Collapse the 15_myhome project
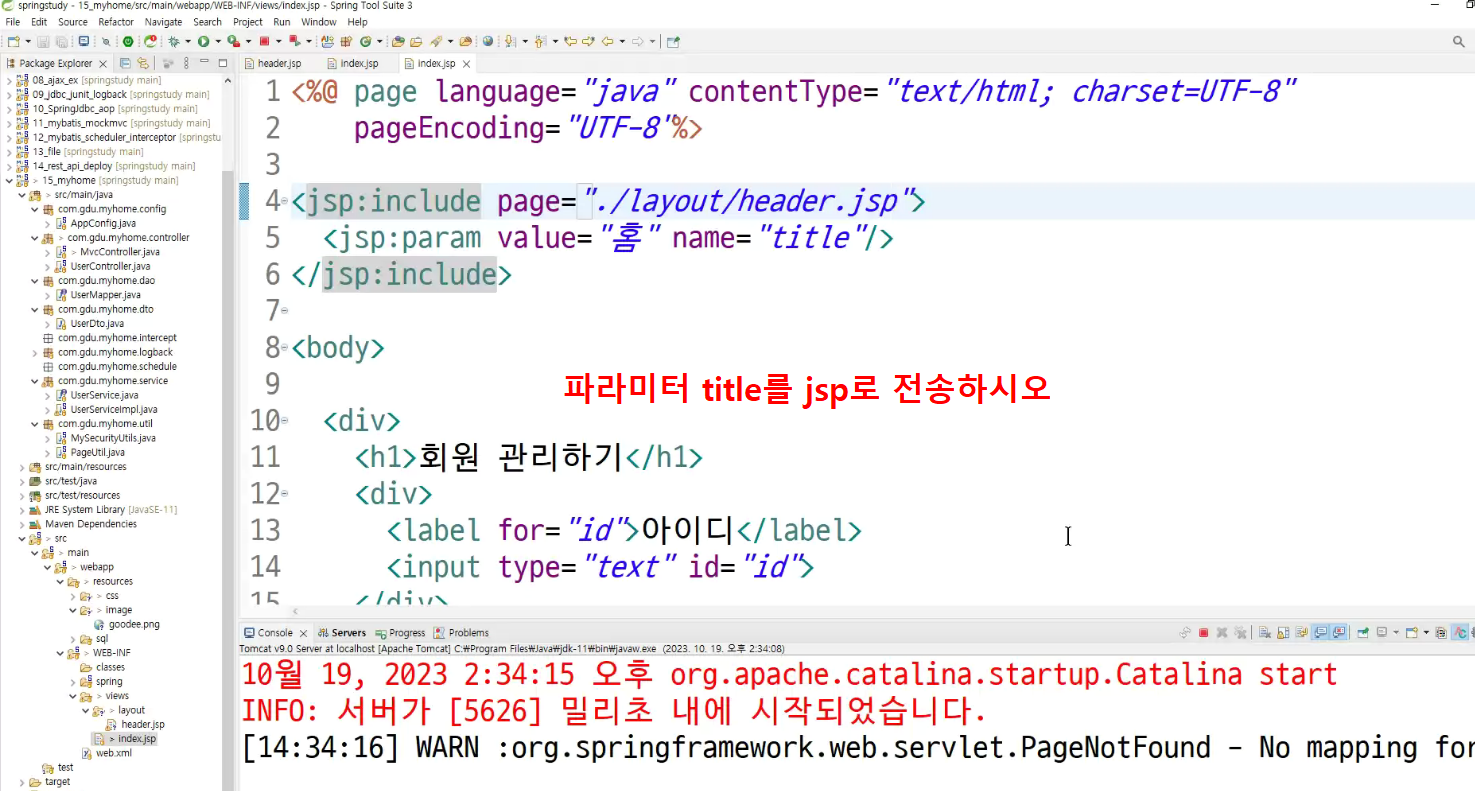This screenshot has width=1475, height=791. point(9,181)
